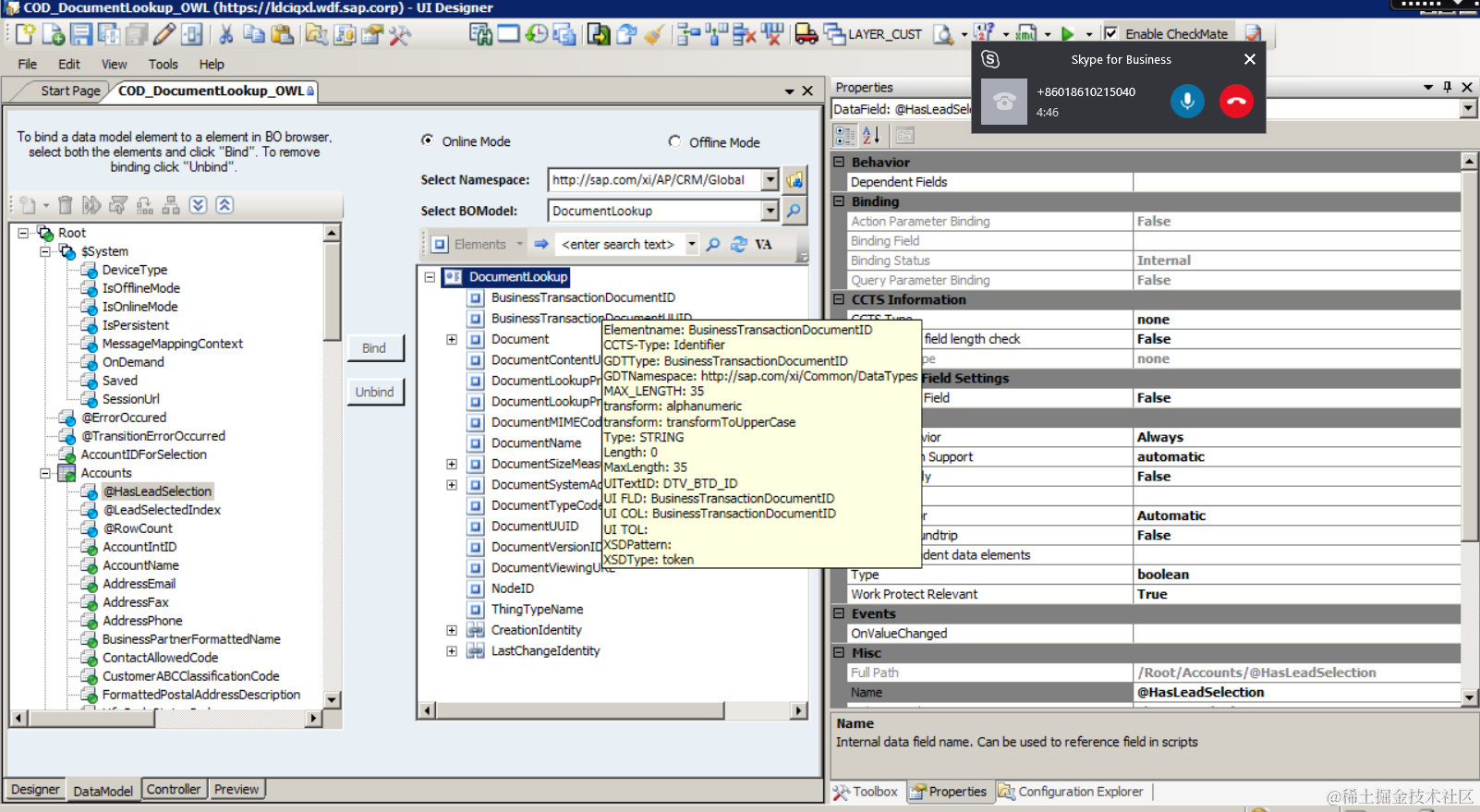The width and height of the screenshot is (1480, 812).
Task: Collapse the Root tree node
Action: coord(23,233)
